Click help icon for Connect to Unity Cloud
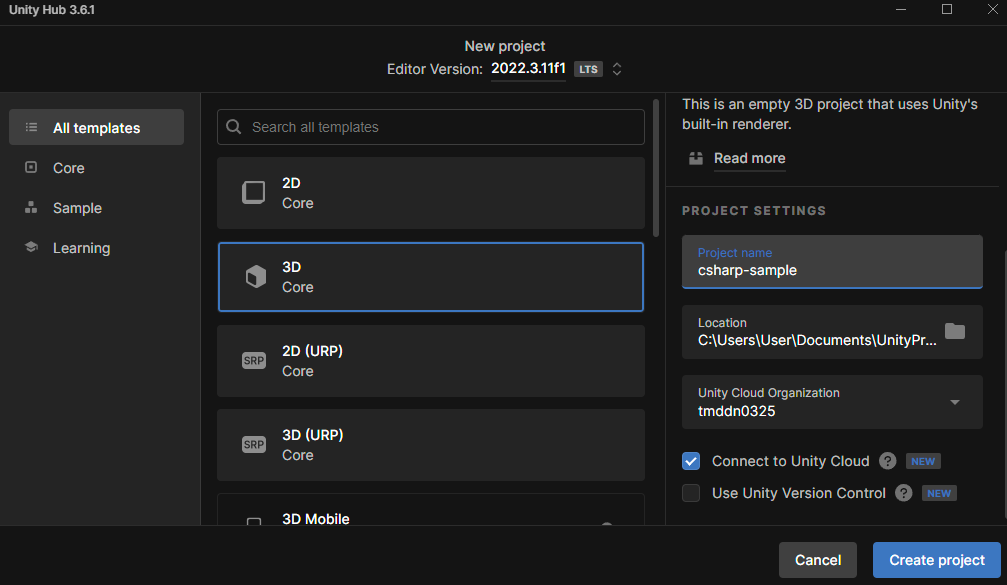1007x585 pixels. click(888, 461)
